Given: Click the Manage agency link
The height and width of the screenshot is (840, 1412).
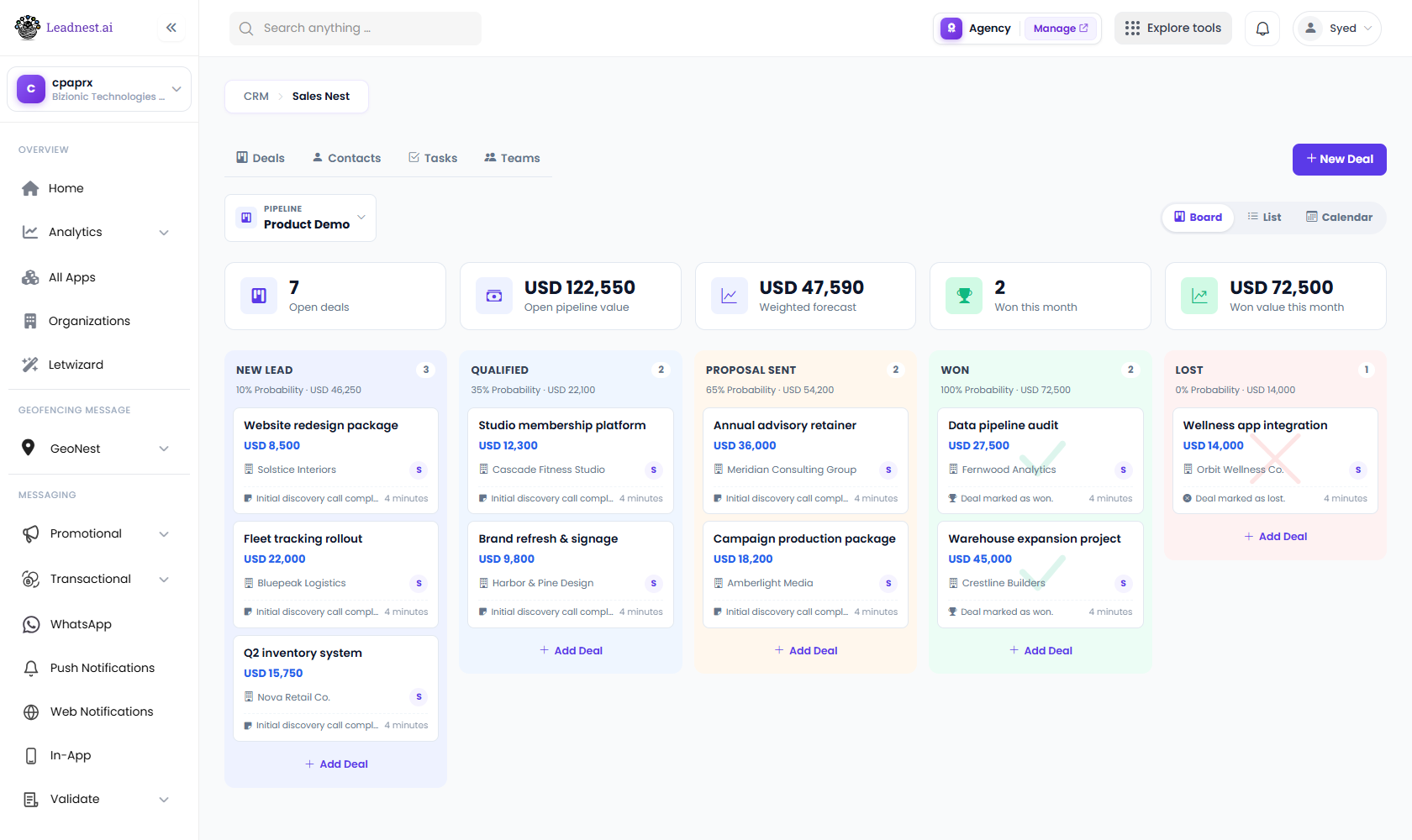Looking at the screenshot, I should click(x=1061, y=28).
